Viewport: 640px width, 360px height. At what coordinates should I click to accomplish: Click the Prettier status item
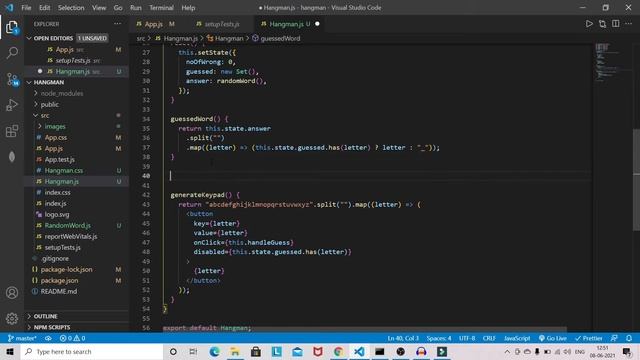coord(589,338)
